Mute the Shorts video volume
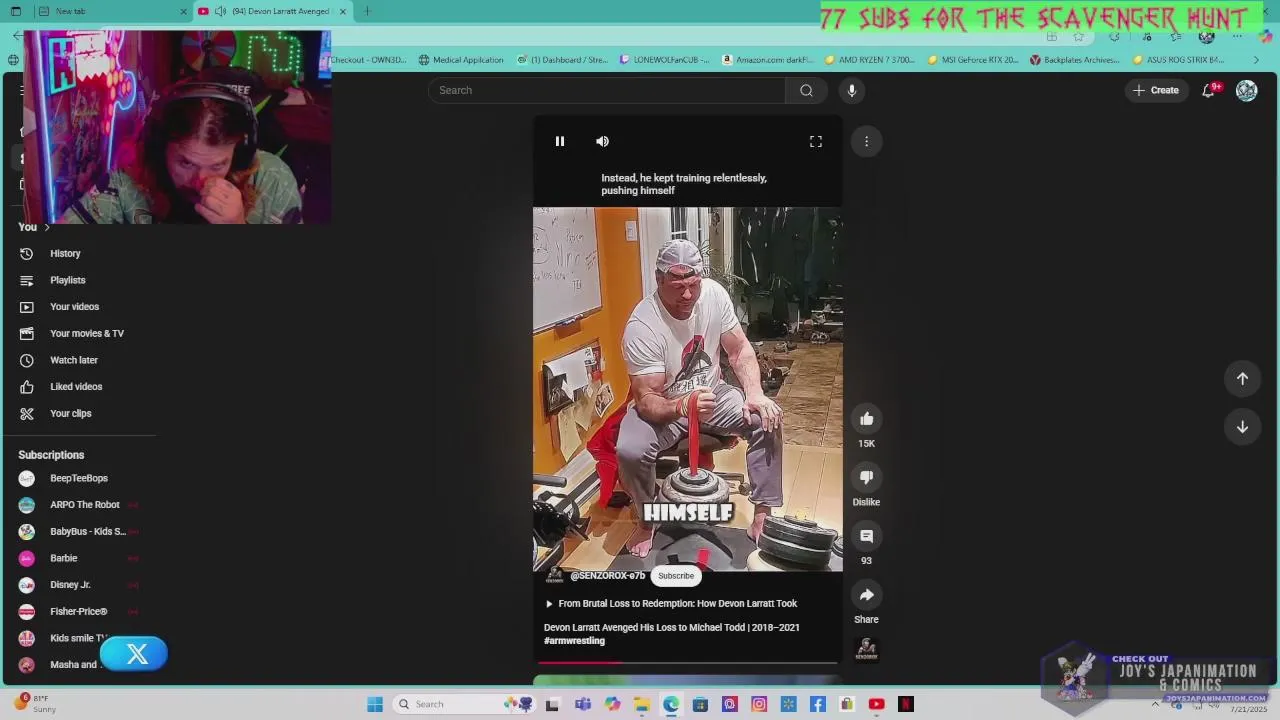1280x720 pixels. click(602, 141)
